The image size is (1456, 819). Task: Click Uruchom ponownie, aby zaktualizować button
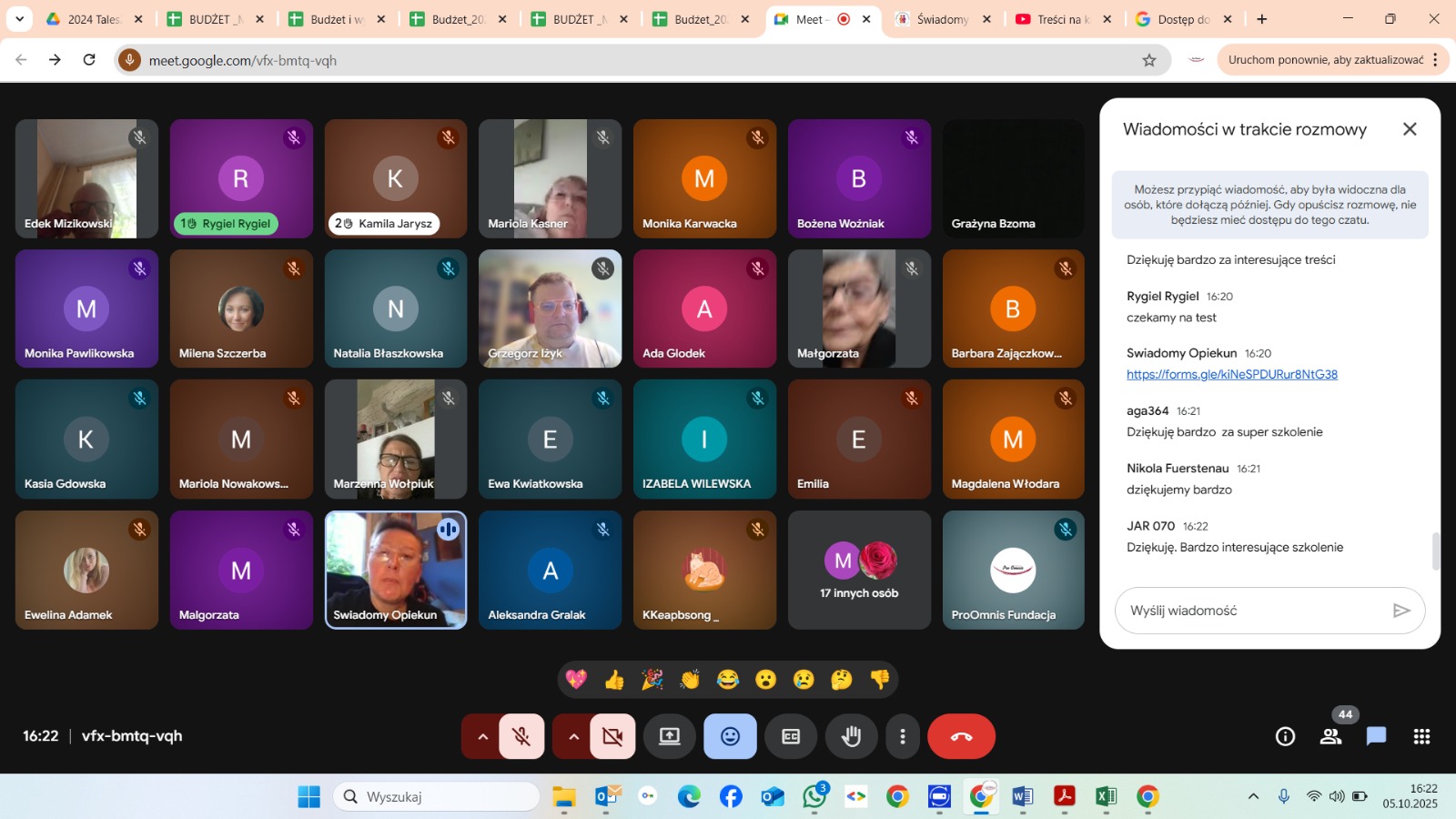(x=1325, y=60)
